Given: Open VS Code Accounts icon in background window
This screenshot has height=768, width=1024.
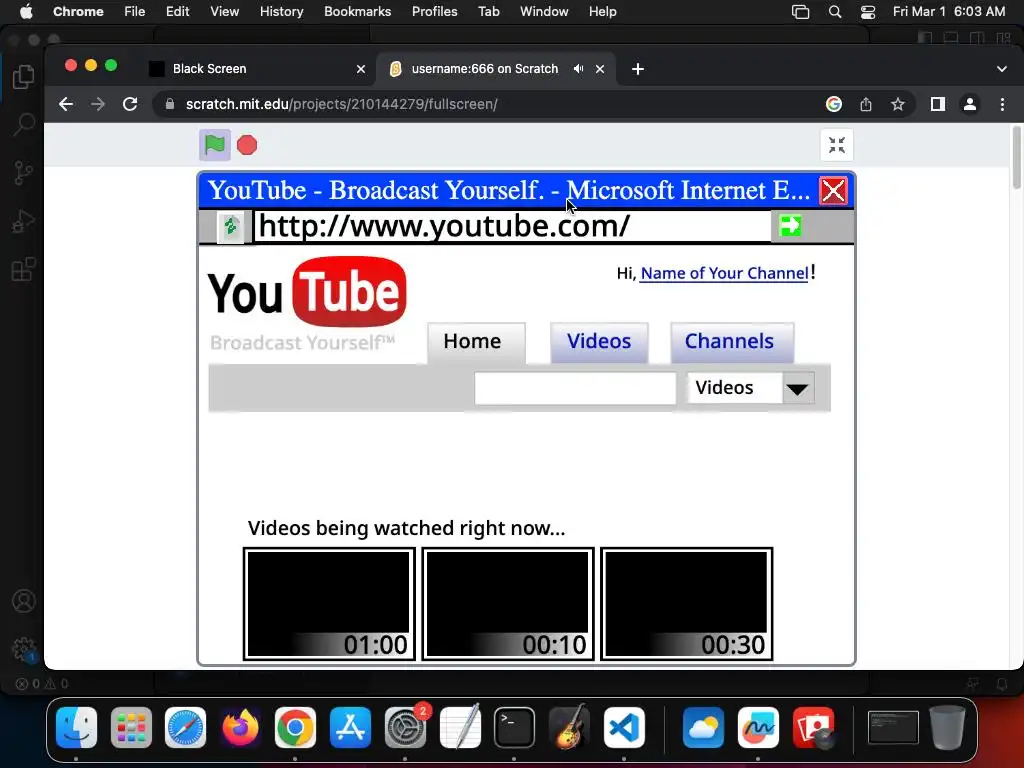Looking at the screenshot, I should [24, 601].
